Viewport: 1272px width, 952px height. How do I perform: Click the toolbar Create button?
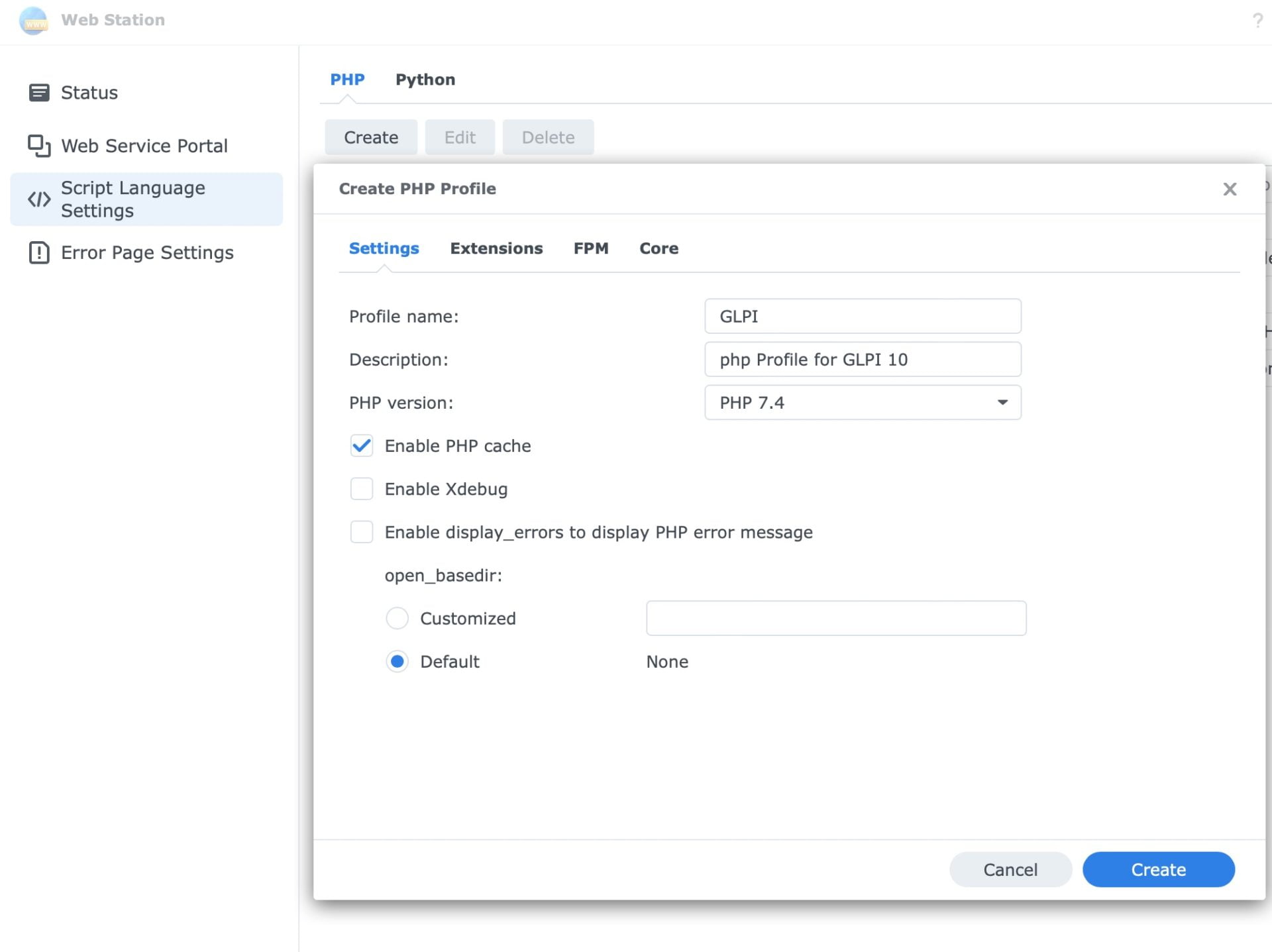coord(371,137)
